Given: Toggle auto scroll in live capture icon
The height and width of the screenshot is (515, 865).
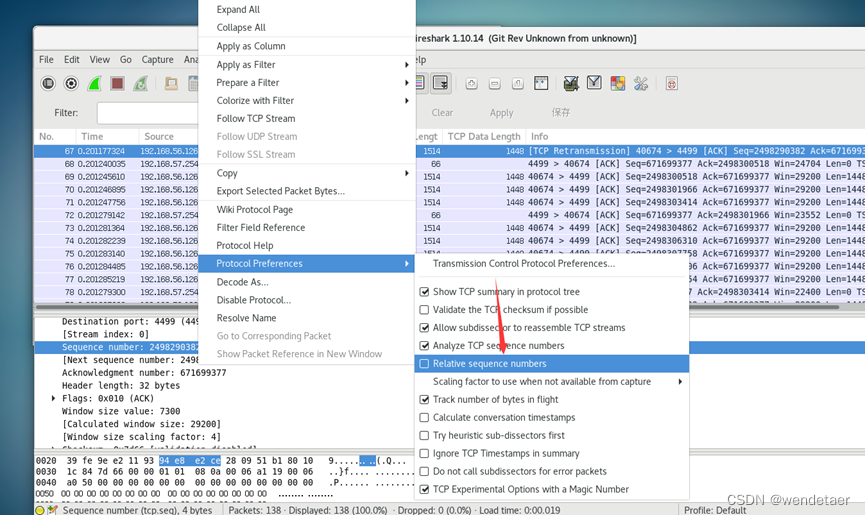Looking at the screenshot, I should [441, 83].
